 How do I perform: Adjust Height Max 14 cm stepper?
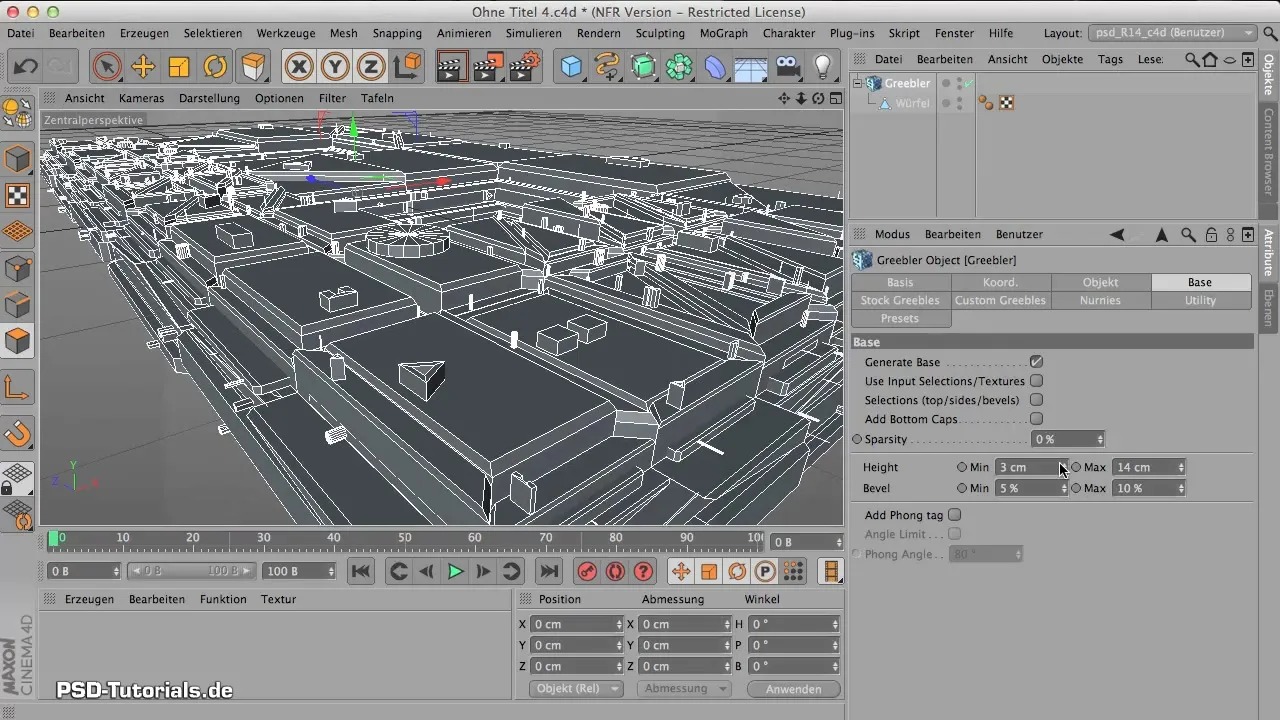coord(1181,467)
